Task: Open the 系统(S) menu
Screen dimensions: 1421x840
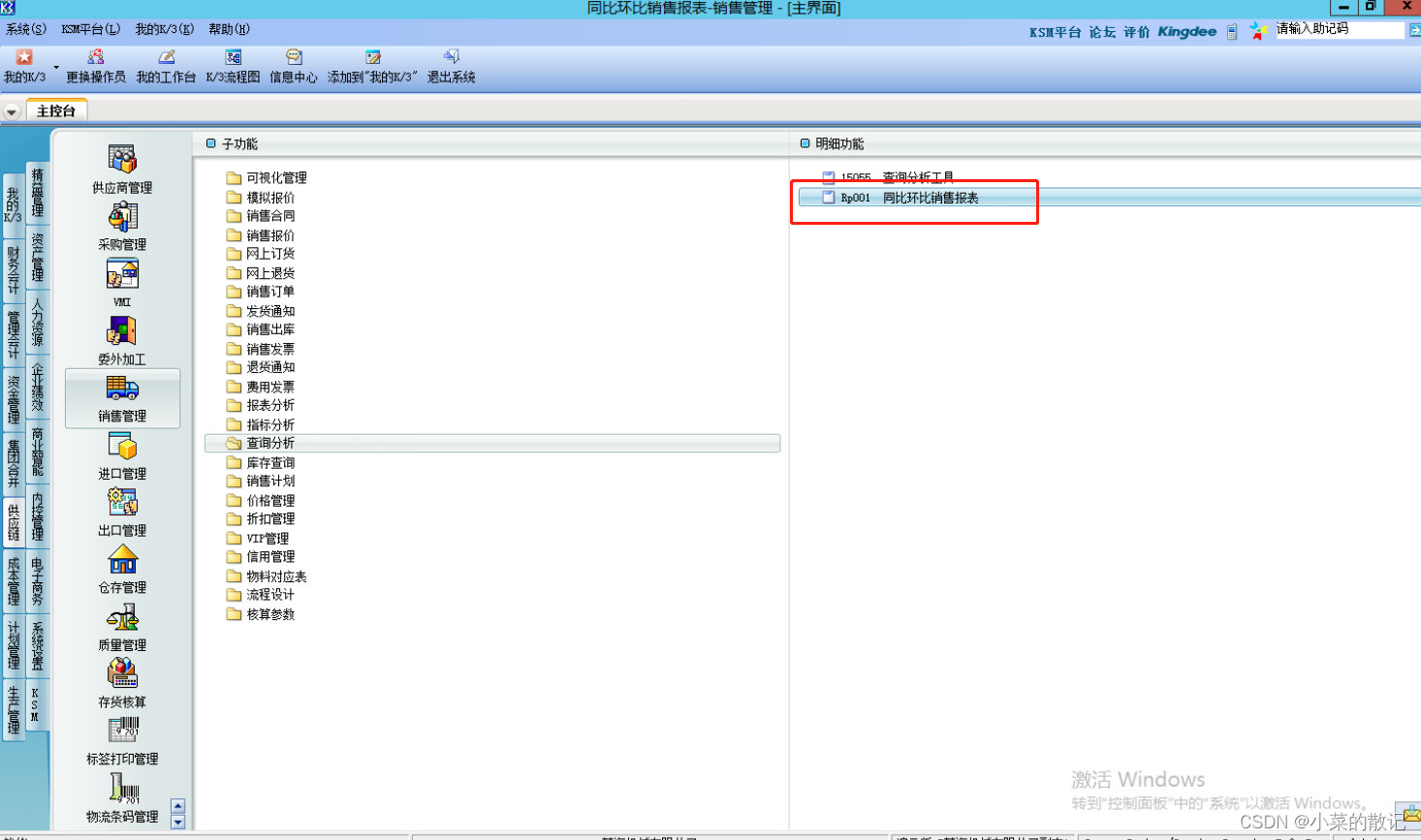Action: tap(26, 29)
